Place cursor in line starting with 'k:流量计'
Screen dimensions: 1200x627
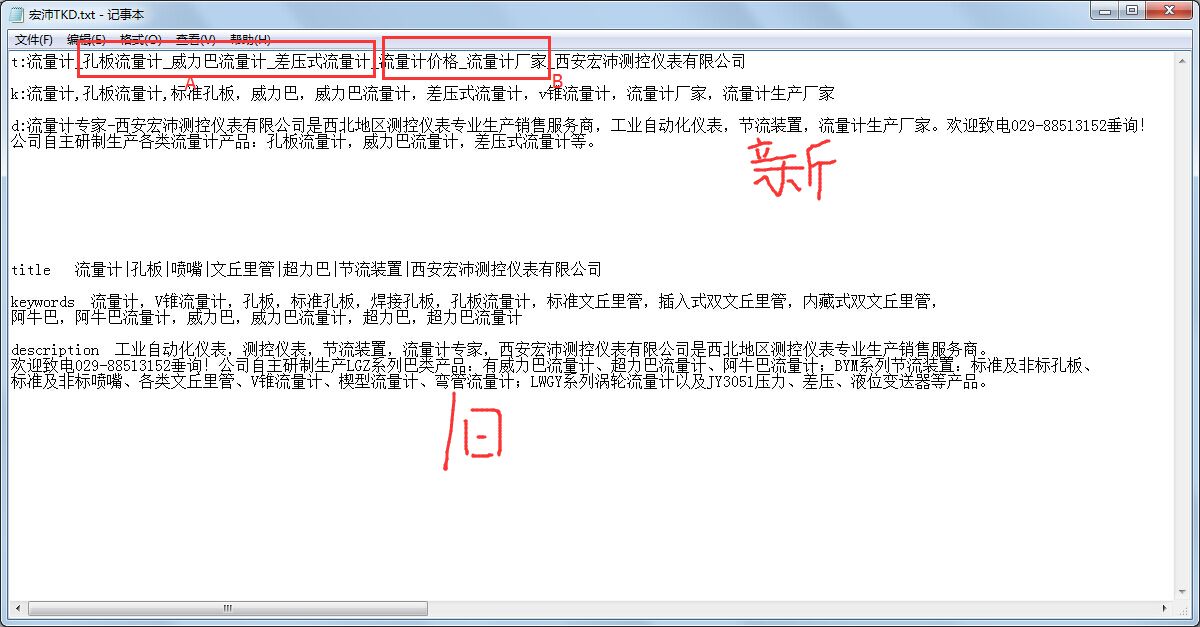(422, 94)
